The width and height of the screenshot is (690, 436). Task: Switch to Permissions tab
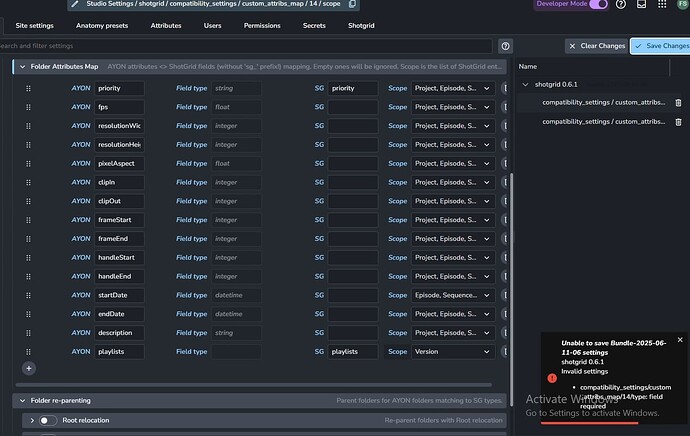(x=262, y=26)
